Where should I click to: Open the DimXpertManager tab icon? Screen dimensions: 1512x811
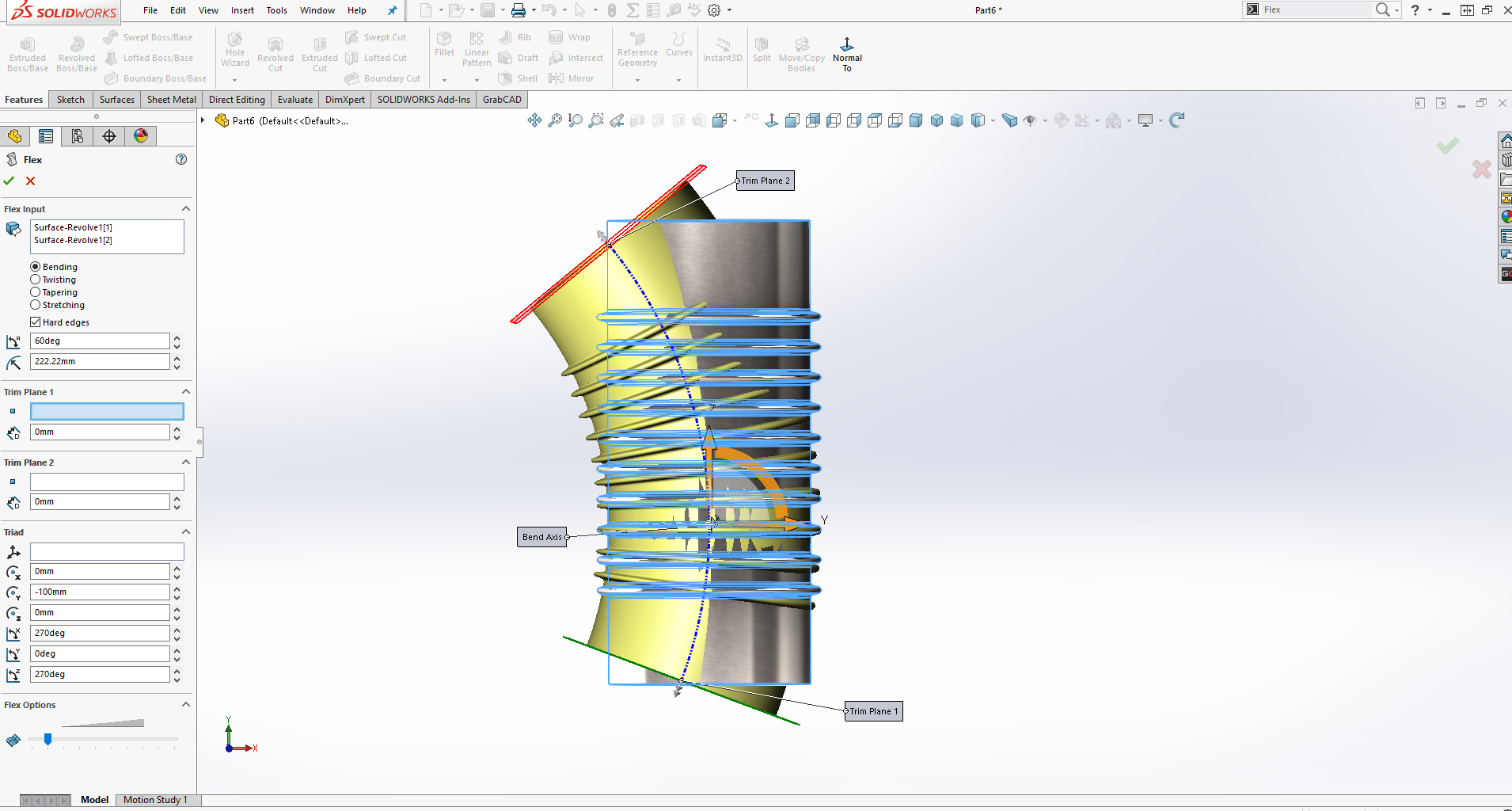[109, 136]
